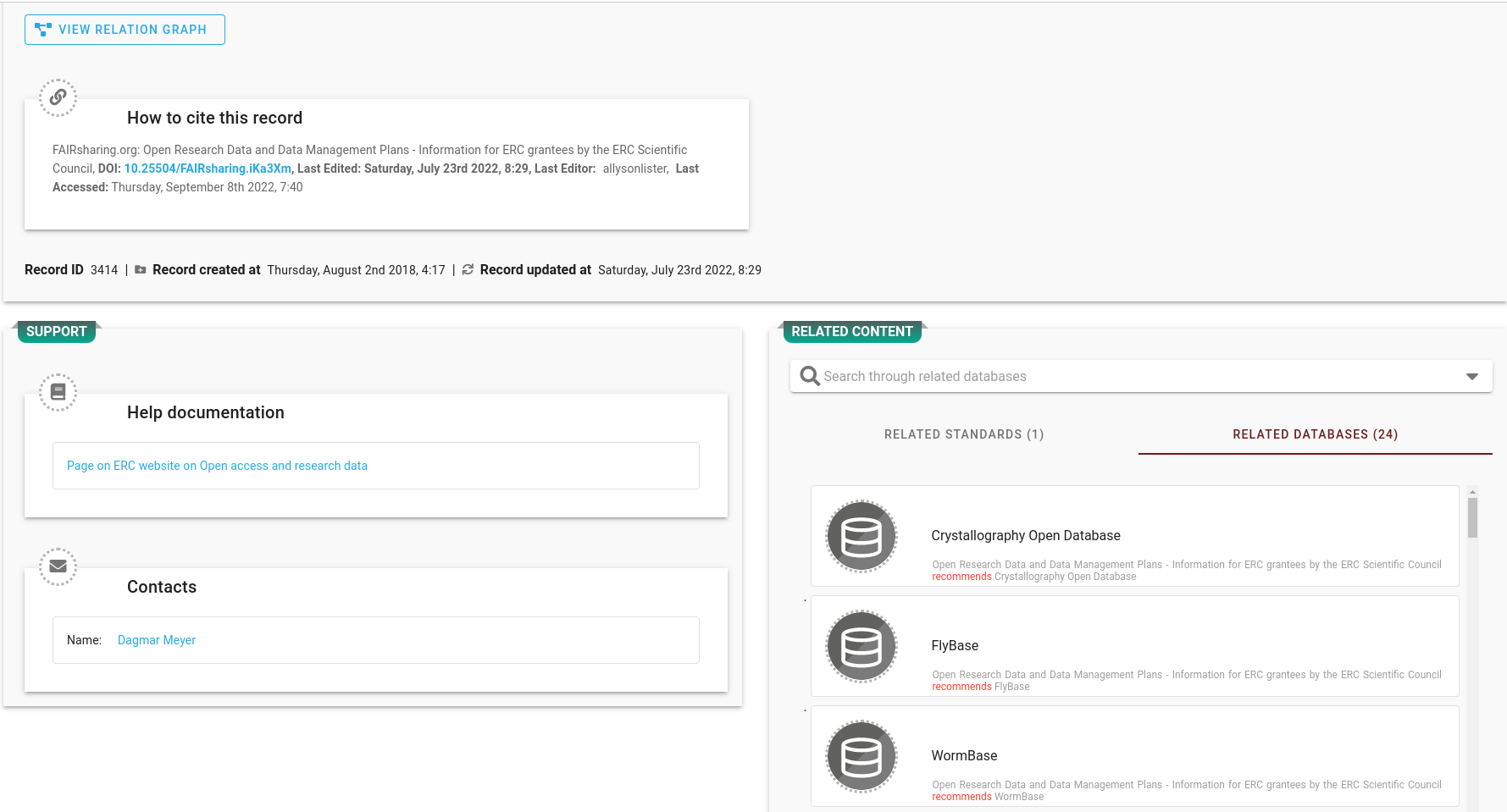Image resolution: width=1507 pixels, height=812 pixels.
Task: Click the Help documentation heading
Action: tap(206, 412)
